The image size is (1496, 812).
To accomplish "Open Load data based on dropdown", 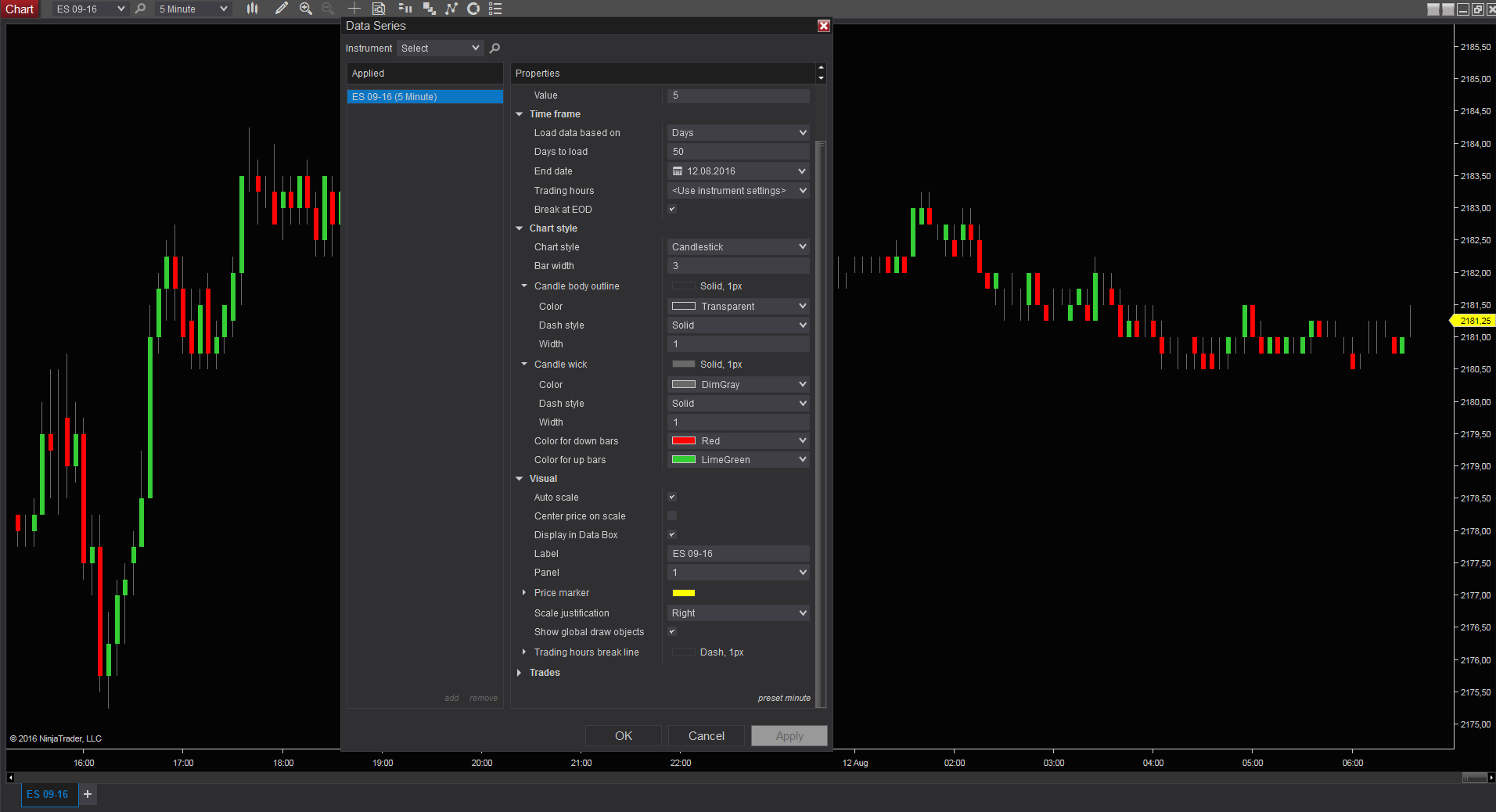I will (739, 133).
